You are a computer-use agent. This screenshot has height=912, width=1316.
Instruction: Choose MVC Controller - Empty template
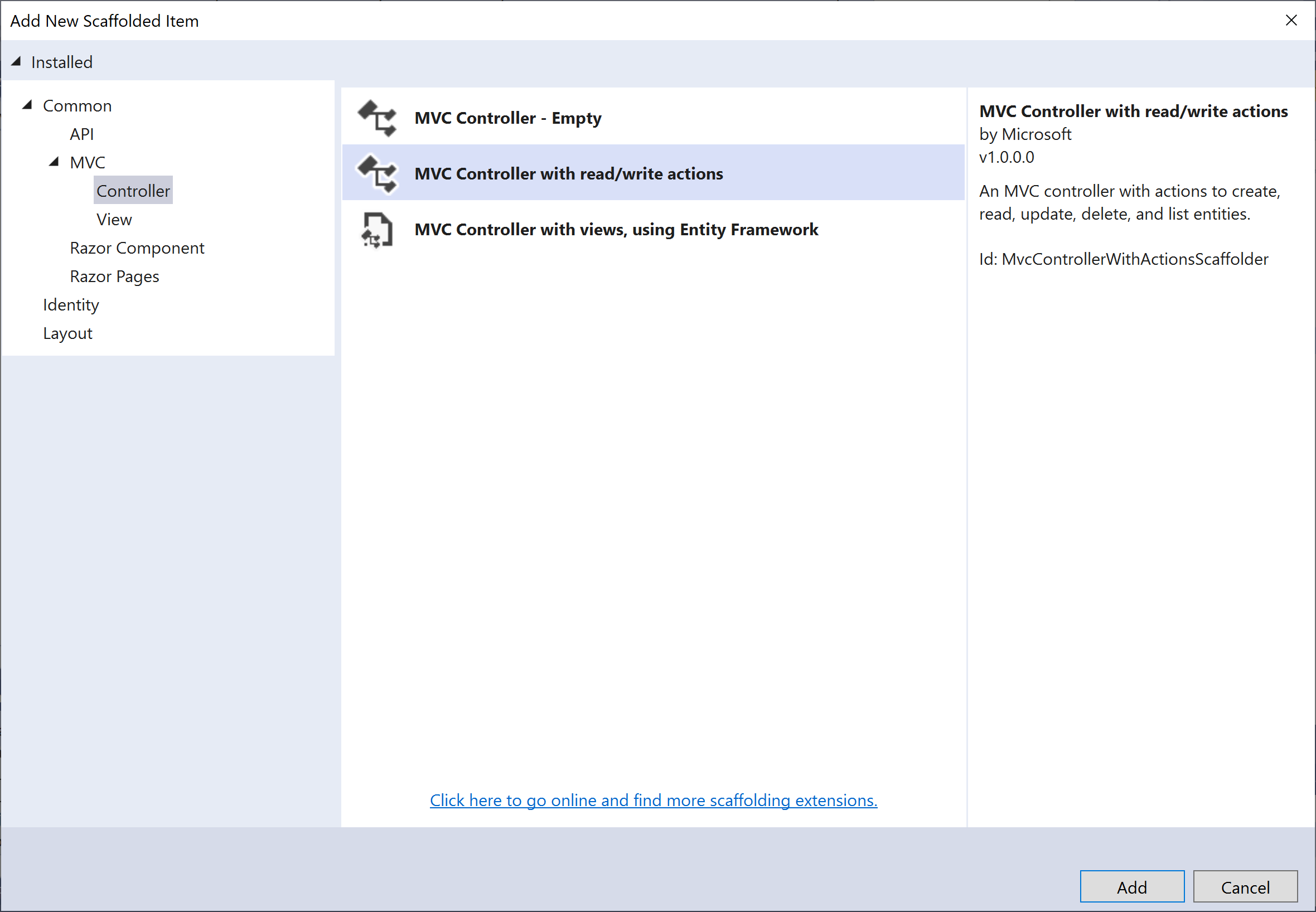[507, 118]
